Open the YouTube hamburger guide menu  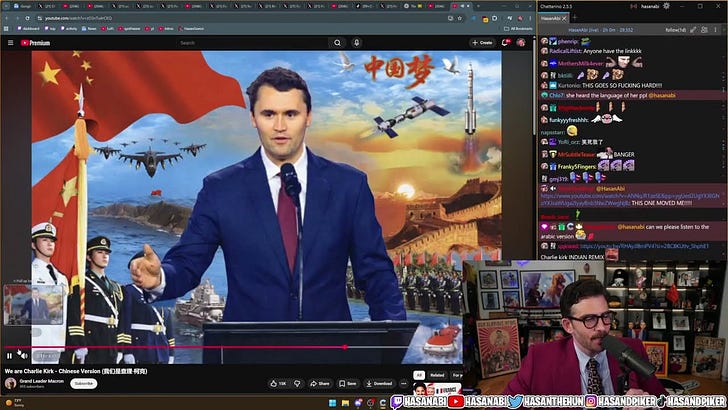coord(10,43)
